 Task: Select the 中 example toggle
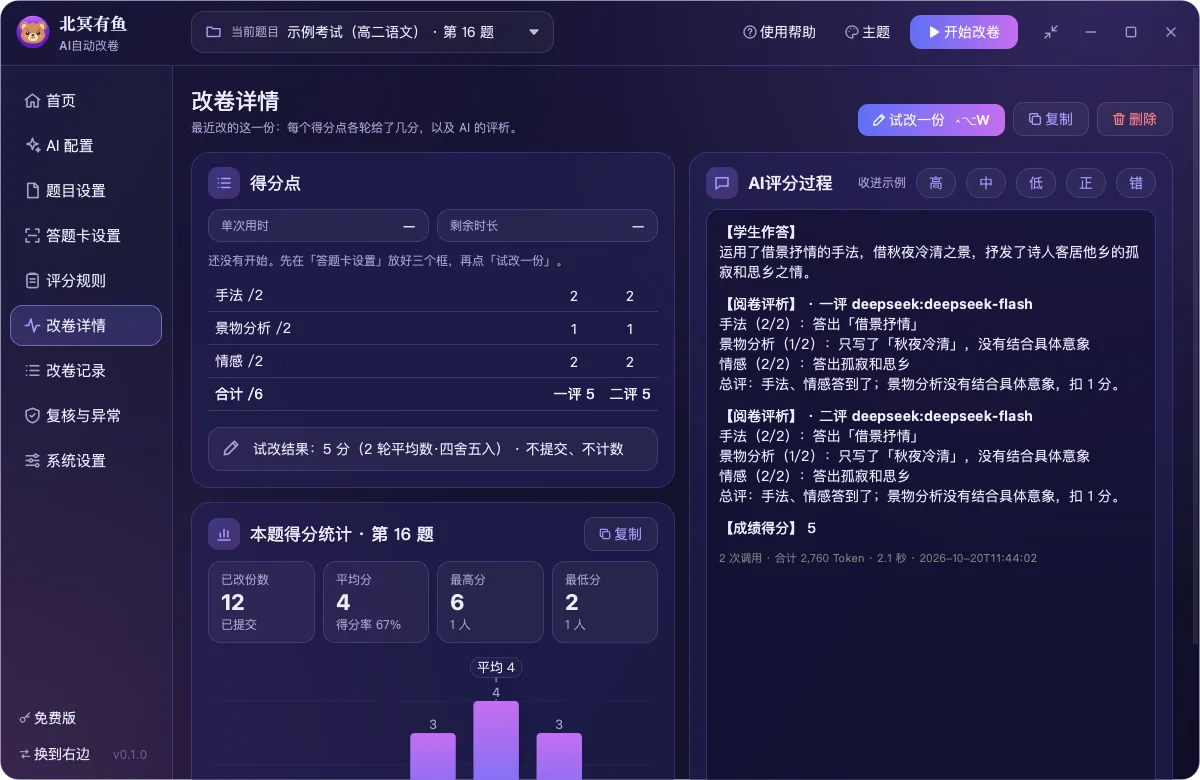(986, 183)
